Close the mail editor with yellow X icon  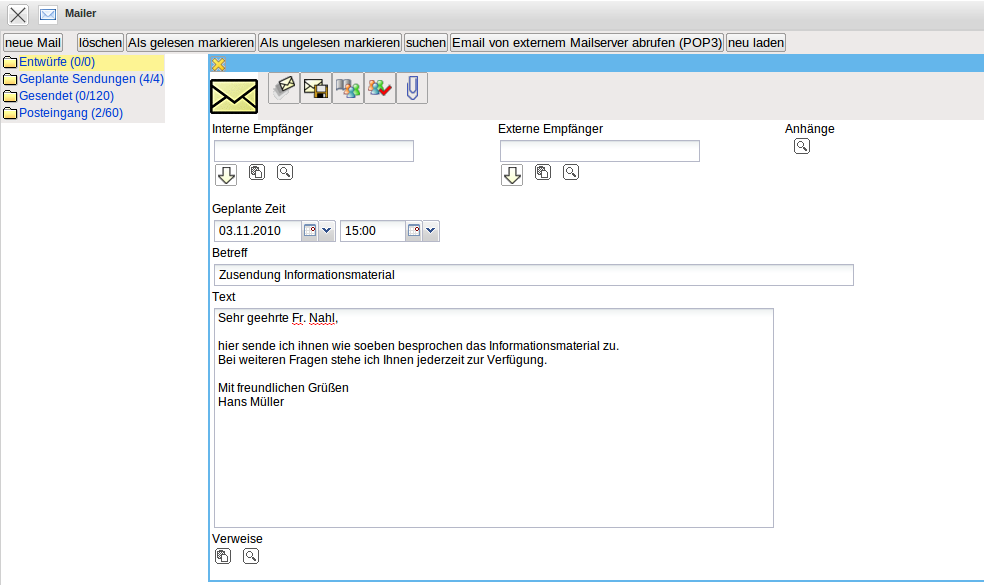(218, 64)
